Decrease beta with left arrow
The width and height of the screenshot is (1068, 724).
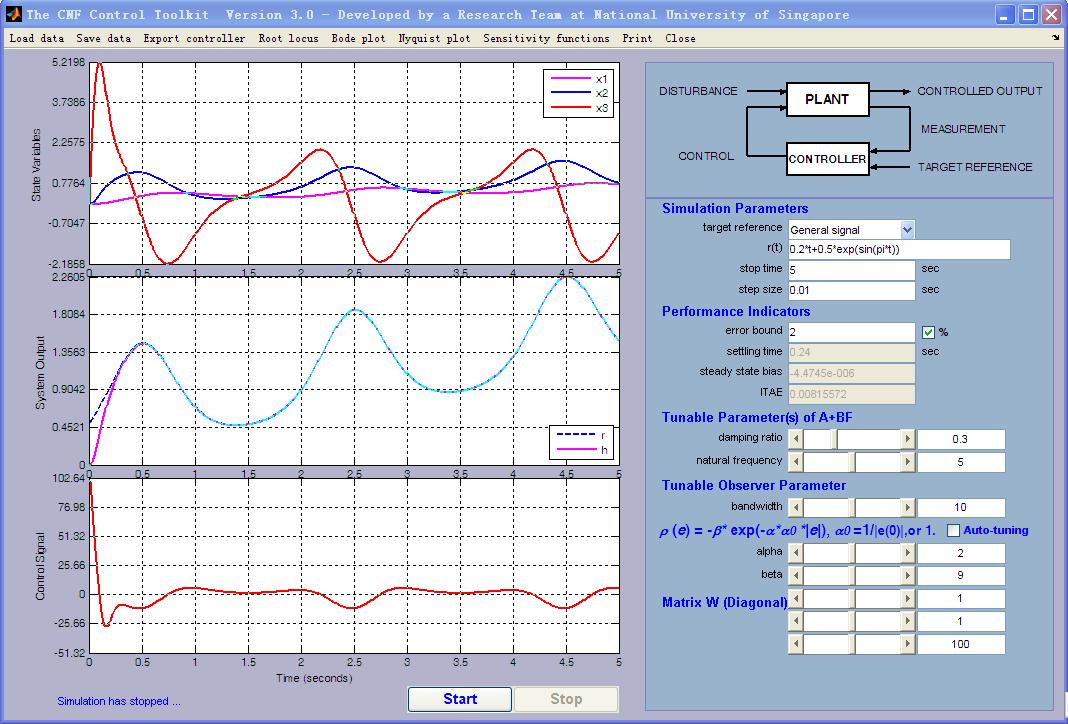pyautogui.click(x=796, y=576)
